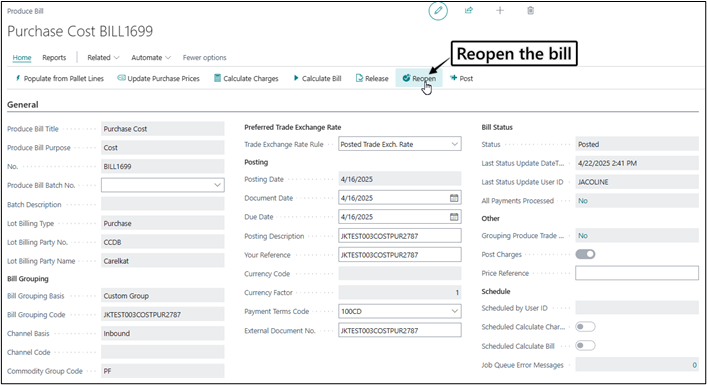Open Produce Bill Batch No. dropdown
The height and width of the screenshot is (385, 707).
pyautogui.click(x=217, y=185)
